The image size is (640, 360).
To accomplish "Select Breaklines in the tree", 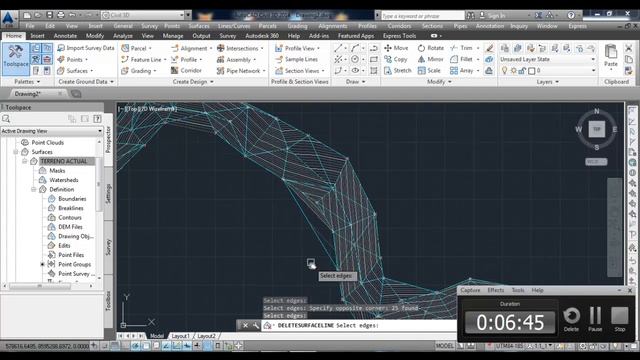I will pyautogui.click(x=71, y=208).
